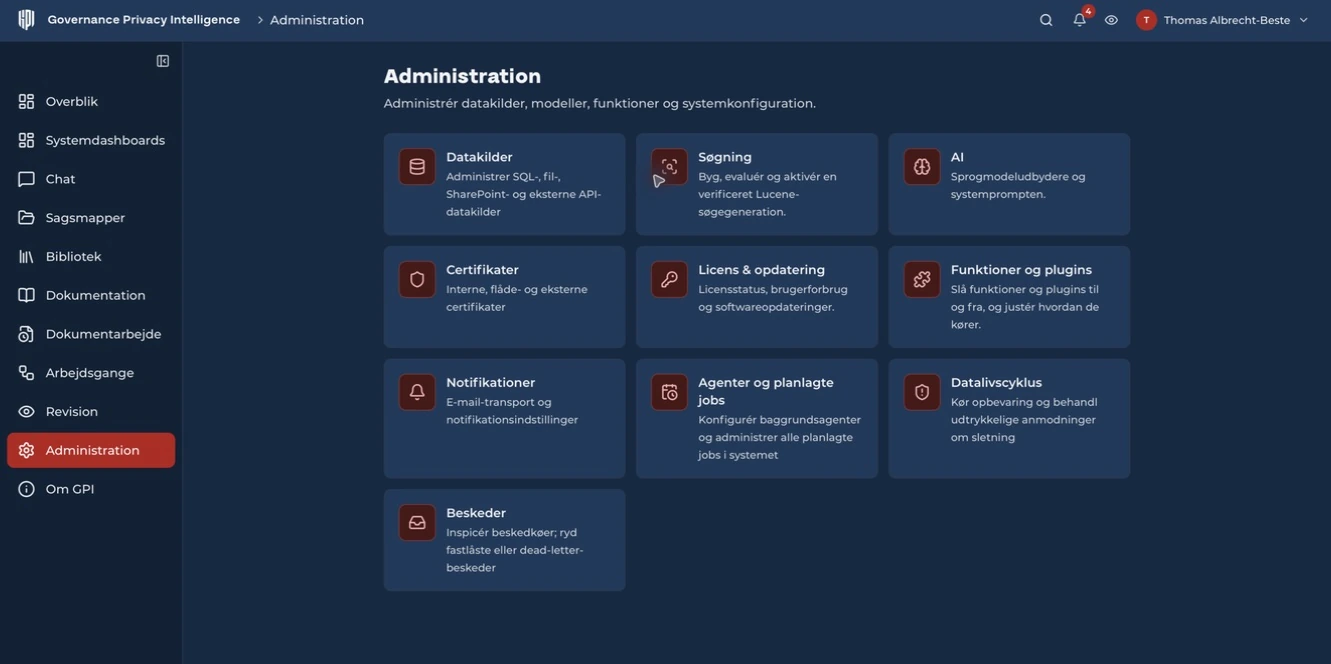
Task: Go to Overblik in sidebar
Action: click(x=72, y=101)
